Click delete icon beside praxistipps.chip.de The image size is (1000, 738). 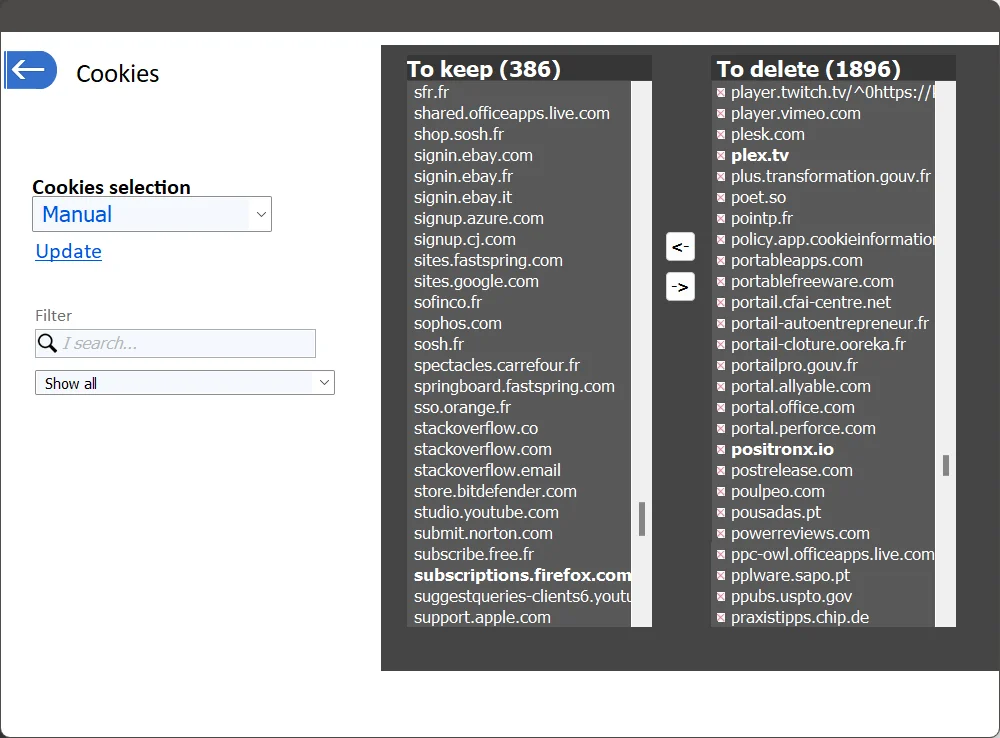tap(721, 618)
